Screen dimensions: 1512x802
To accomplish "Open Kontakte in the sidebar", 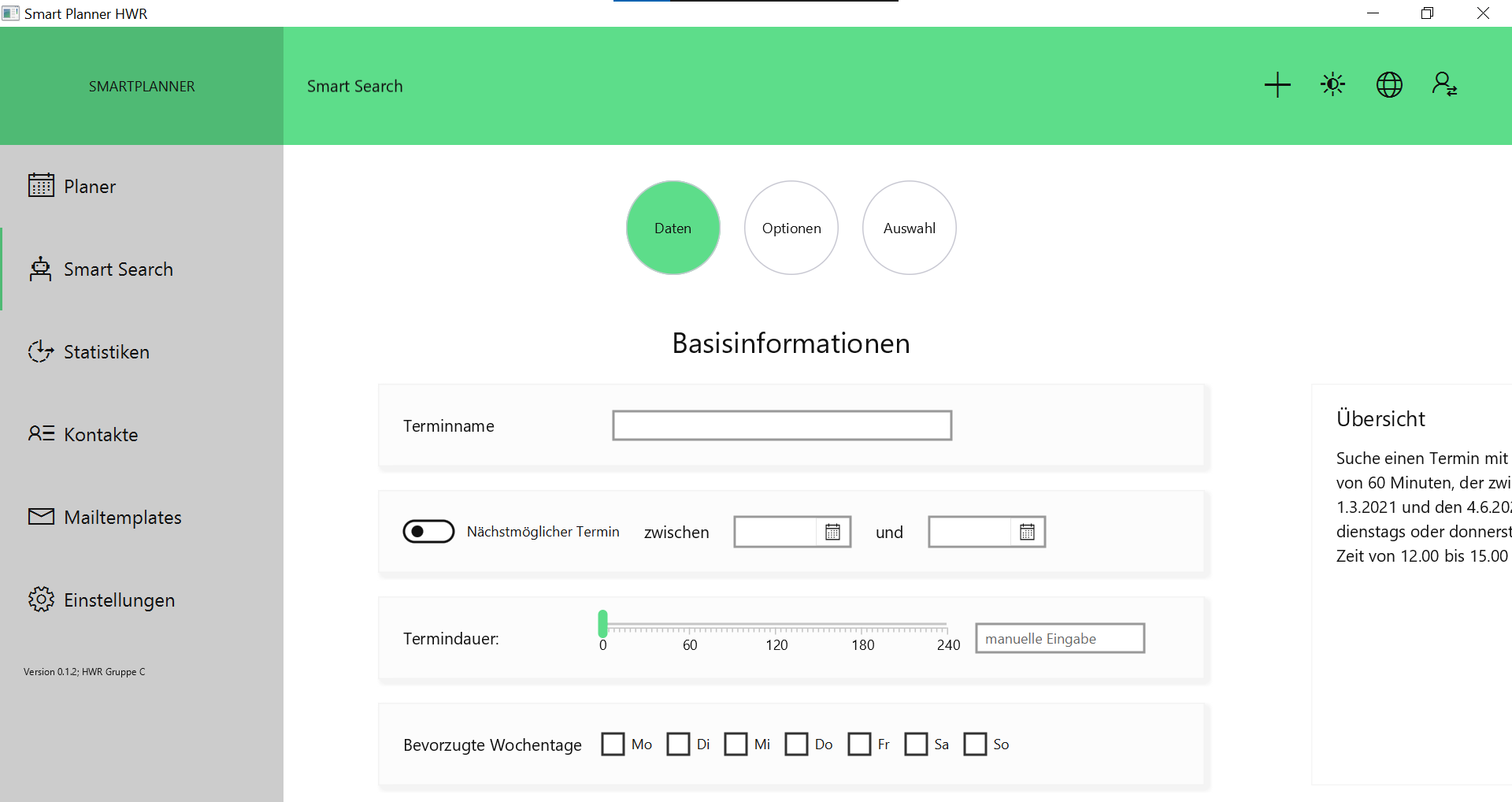I will (142, 434).
